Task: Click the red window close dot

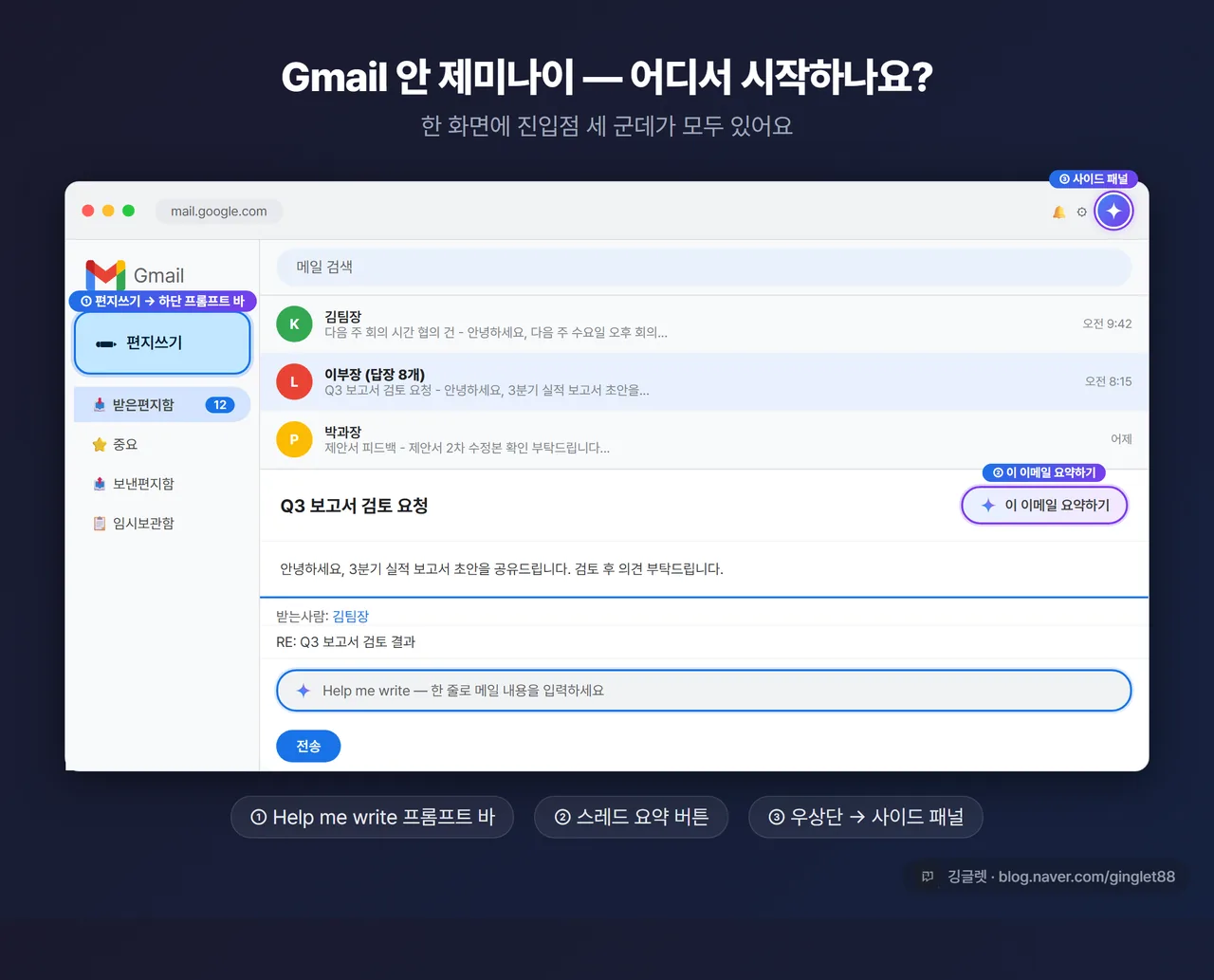Action: [88, 211]
